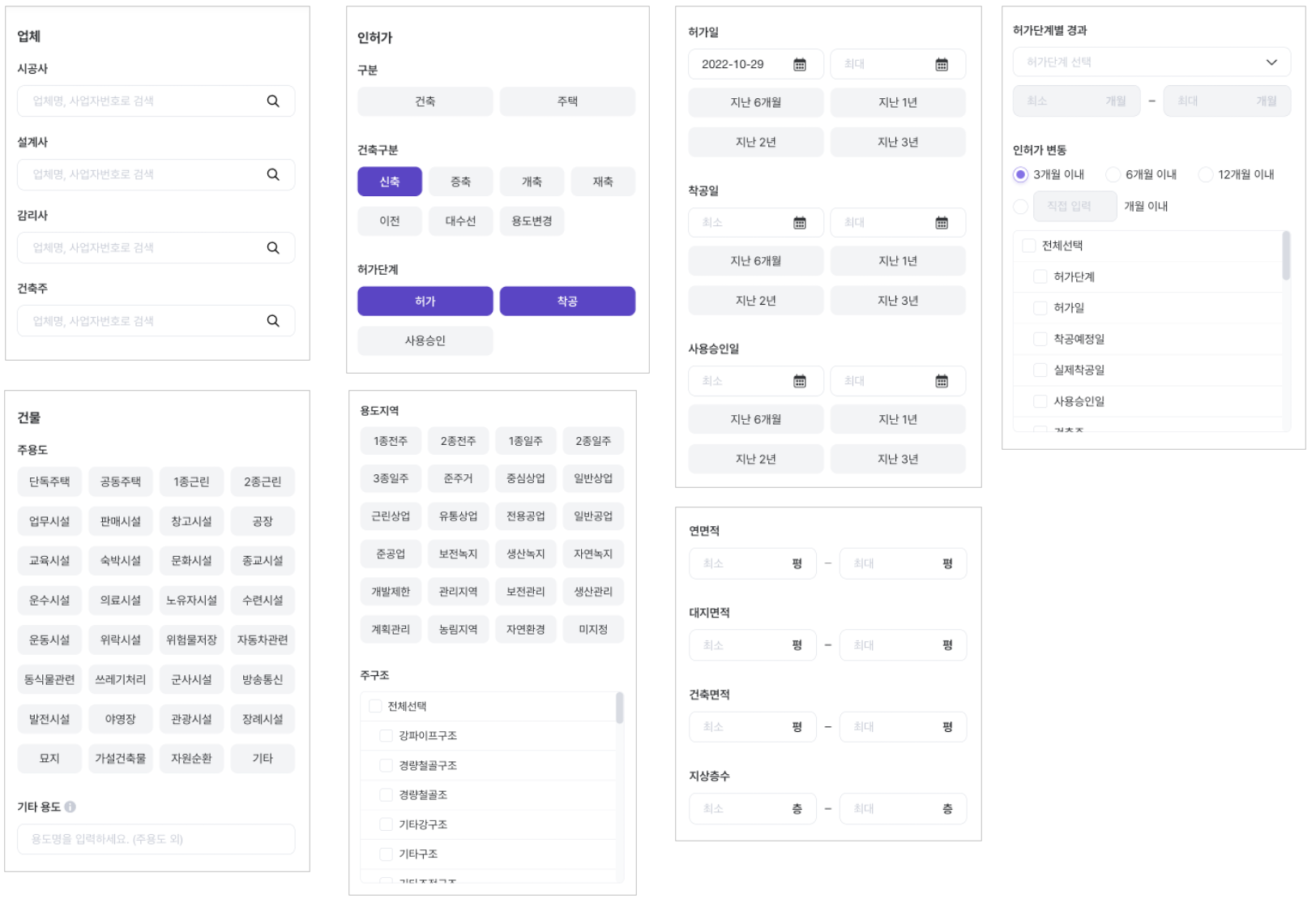Select 업무시설 main use
The image size is (1316, 903).
(x=49, y=521)
